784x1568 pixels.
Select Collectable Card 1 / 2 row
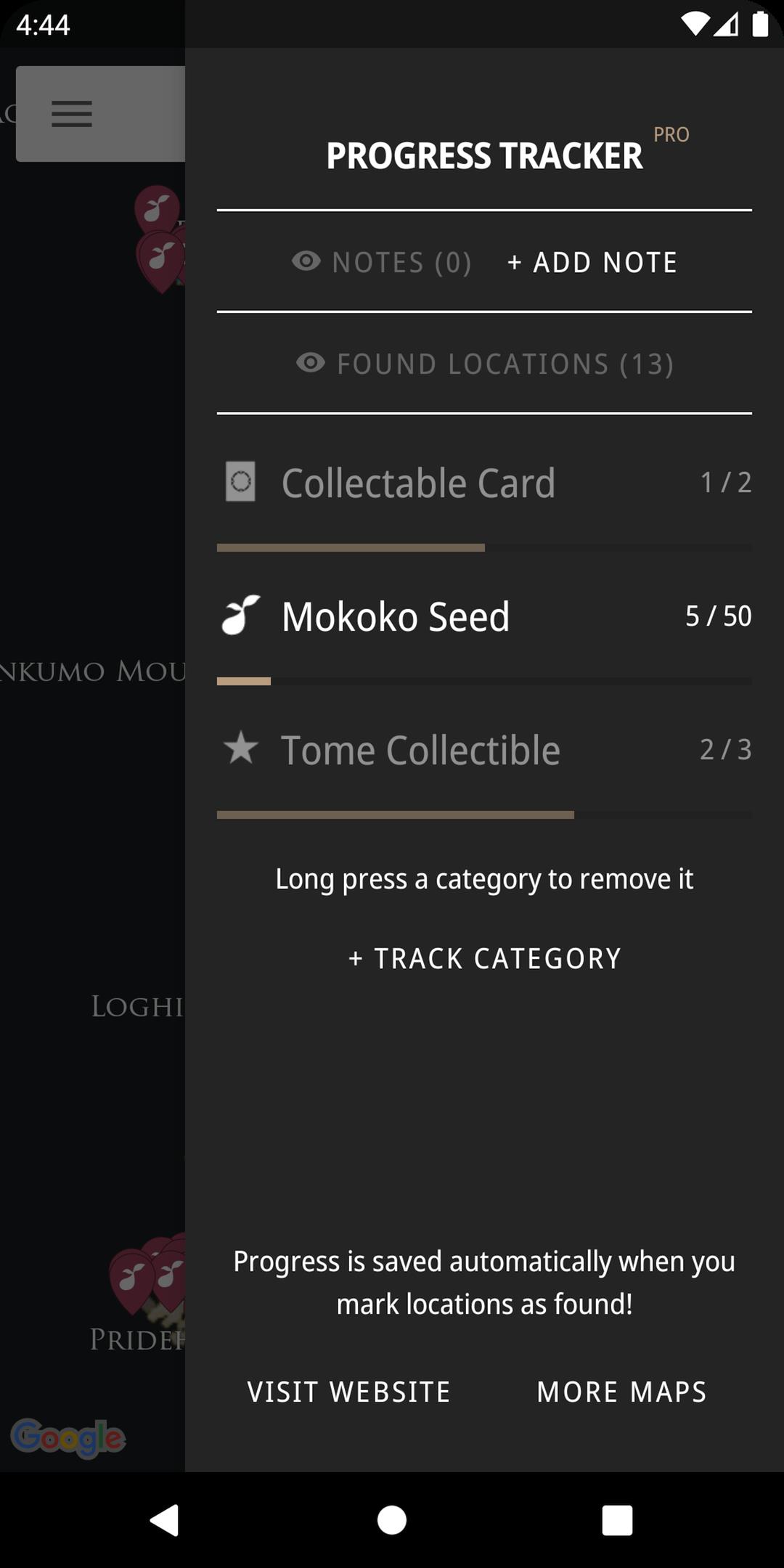coord(484,483)
